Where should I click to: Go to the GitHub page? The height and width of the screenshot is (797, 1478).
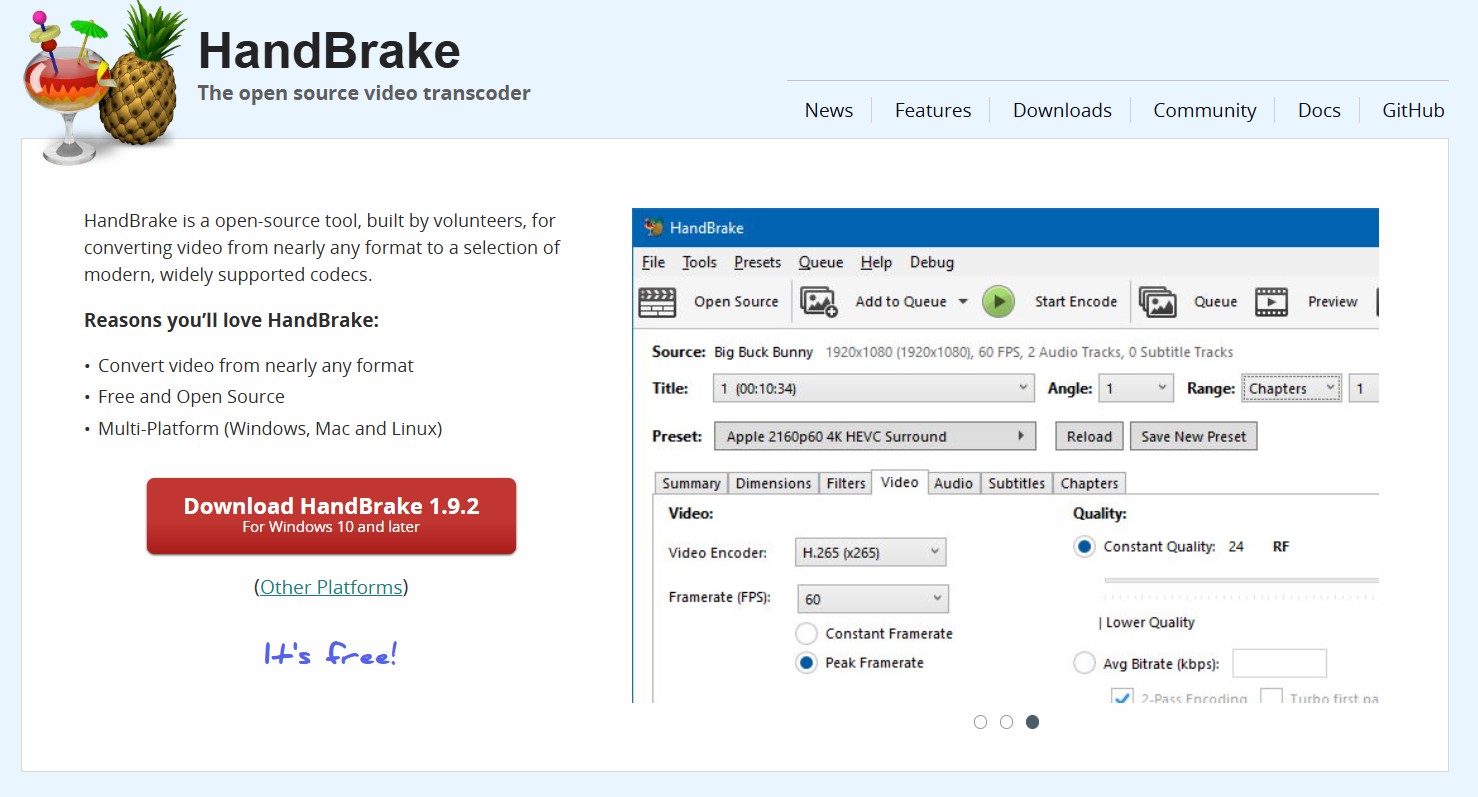tap(1413, 110)
